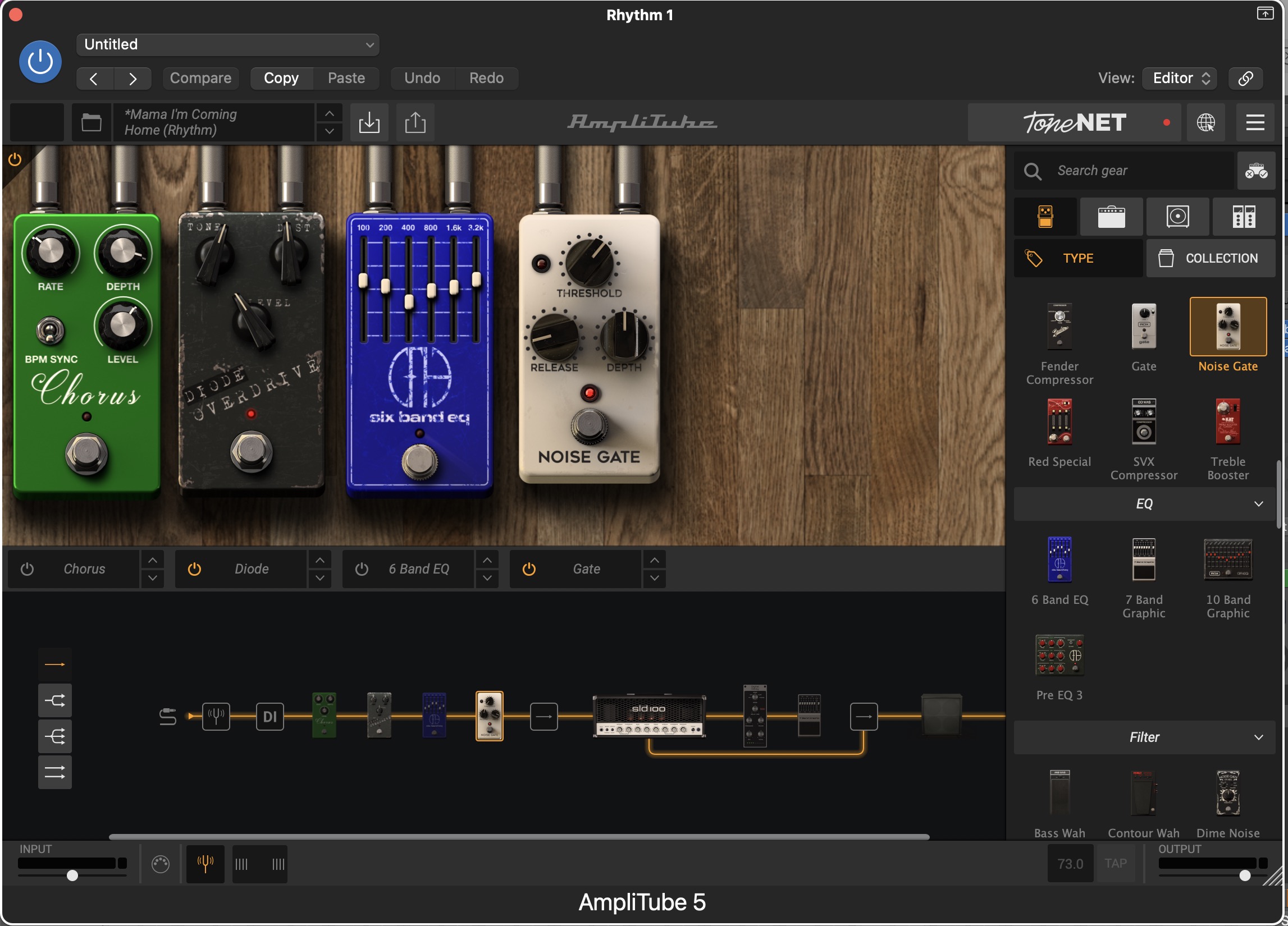Viewport: 1288px width, 926px height.
Task: Click the Undo button
Action: click(422, 78)
